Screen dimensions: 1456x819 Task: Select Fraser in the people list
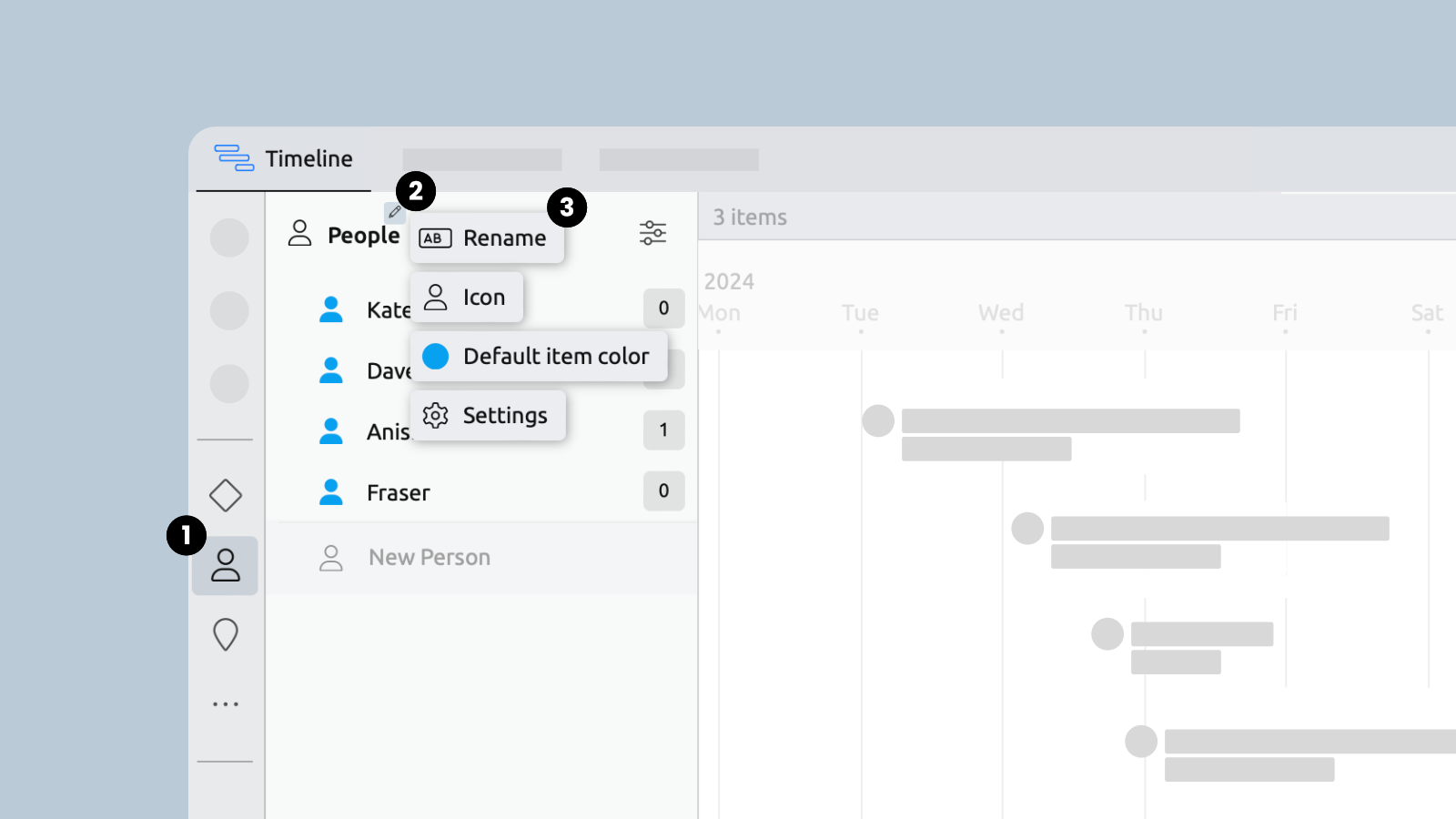pos(398,492)
